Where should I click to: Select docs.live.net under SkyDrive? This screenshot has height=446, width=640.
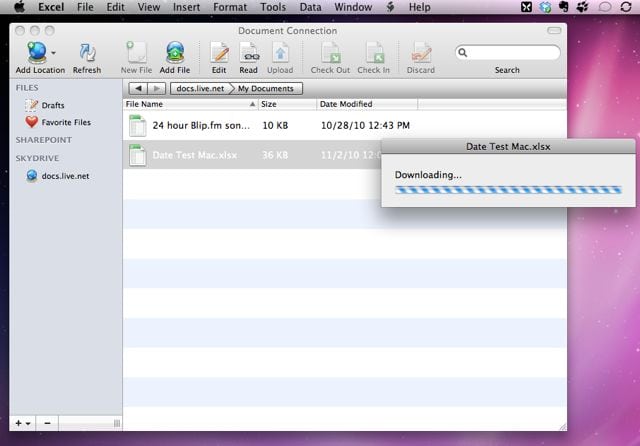pos(58,176)
